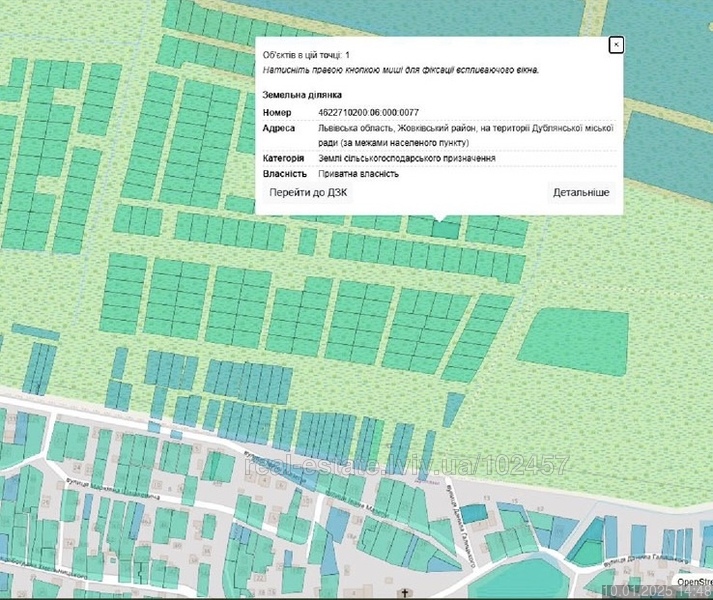Click the "Перейти до ДЗК" button

pyautogui.click(x=308, y=192)
